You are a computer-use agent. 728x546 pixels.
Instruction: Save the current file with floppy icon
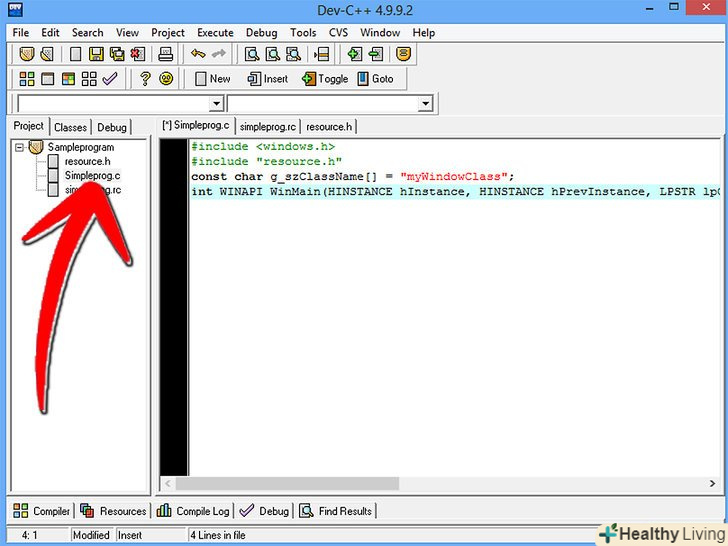click(96, 54)
